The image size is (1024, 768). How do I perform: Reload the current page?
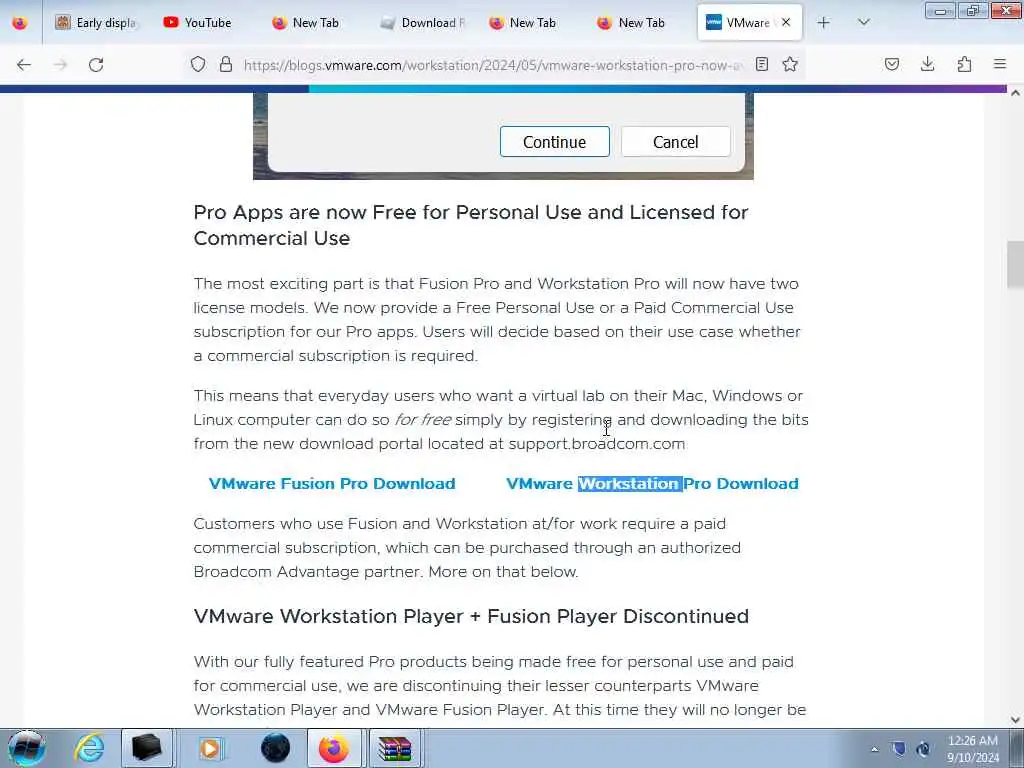click(96, 65)
